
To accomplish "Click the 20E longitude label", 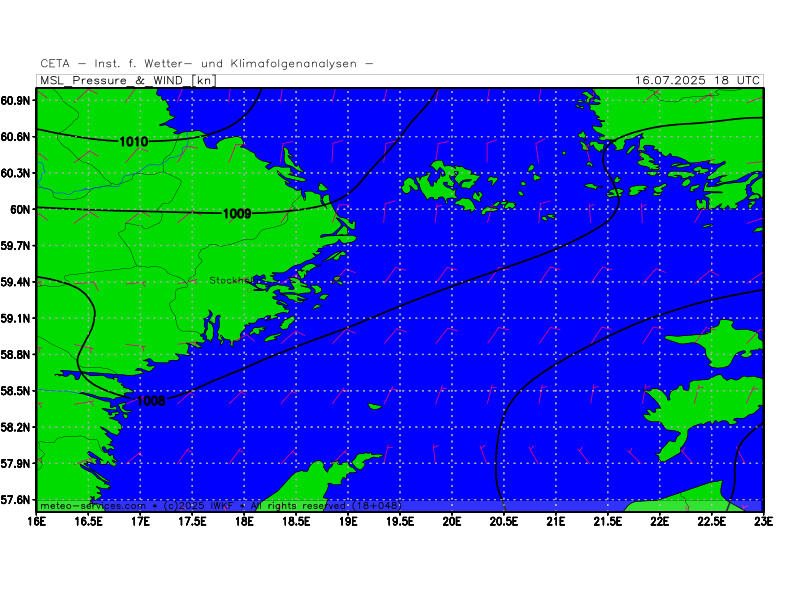I will coord(452,521).
